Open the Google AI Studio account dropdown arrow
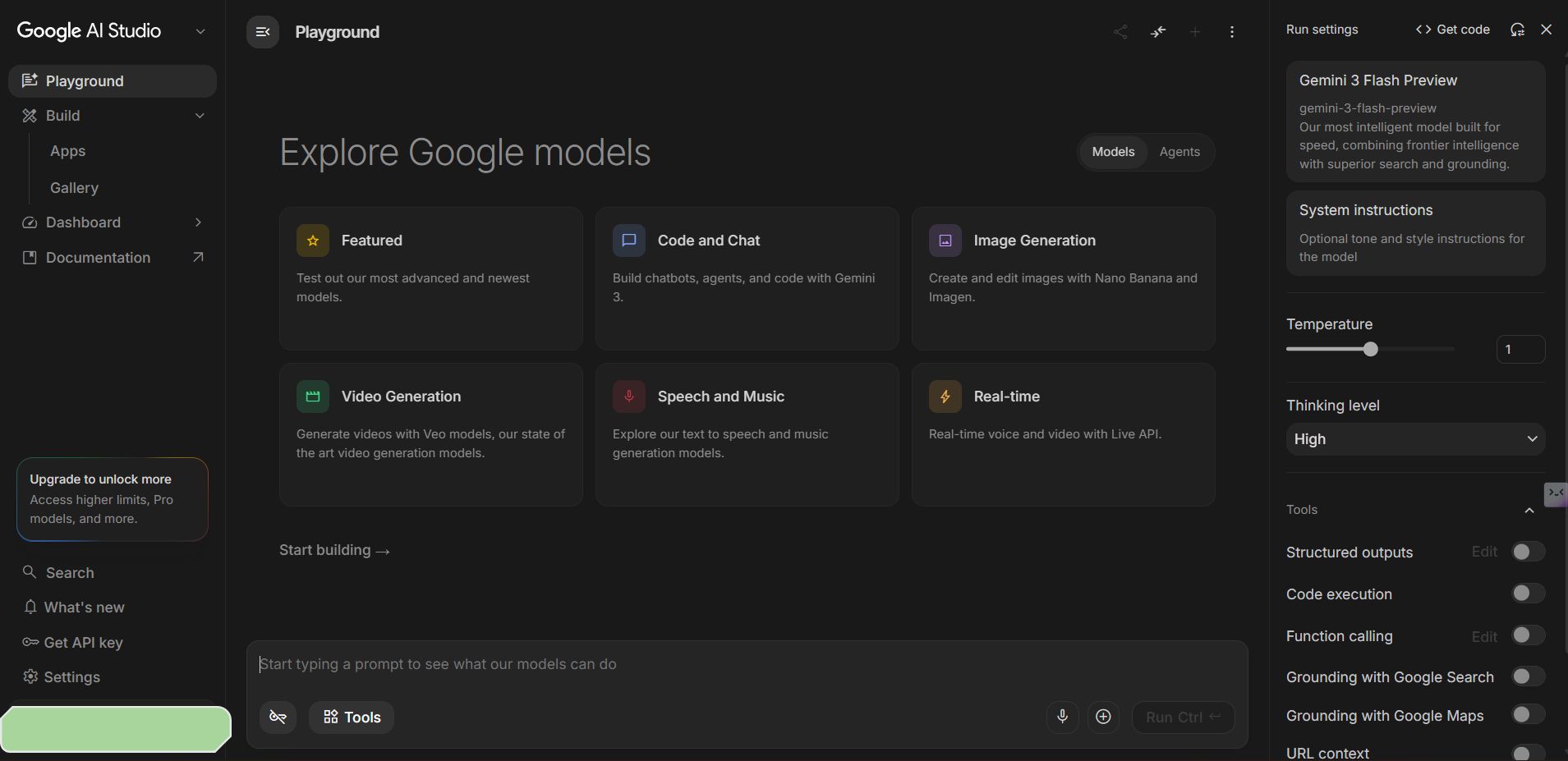This screenshot has height=761, width=1568. [x=200, y=31]
